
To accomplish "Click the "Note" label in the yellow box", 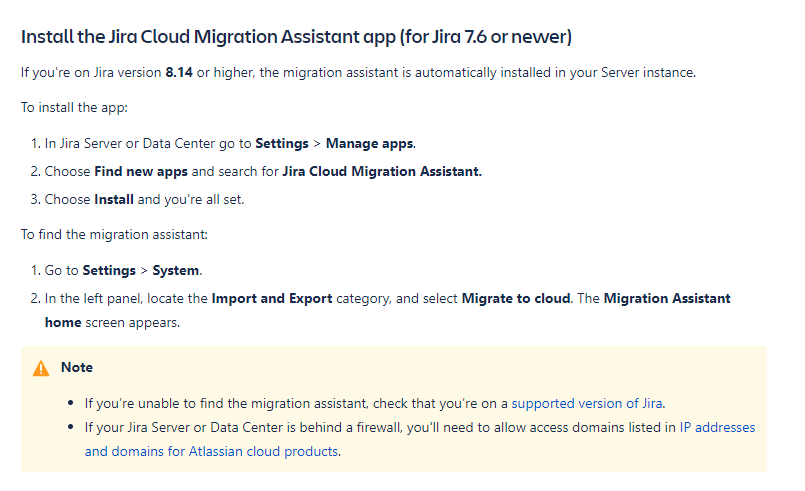I will point(77,368).
